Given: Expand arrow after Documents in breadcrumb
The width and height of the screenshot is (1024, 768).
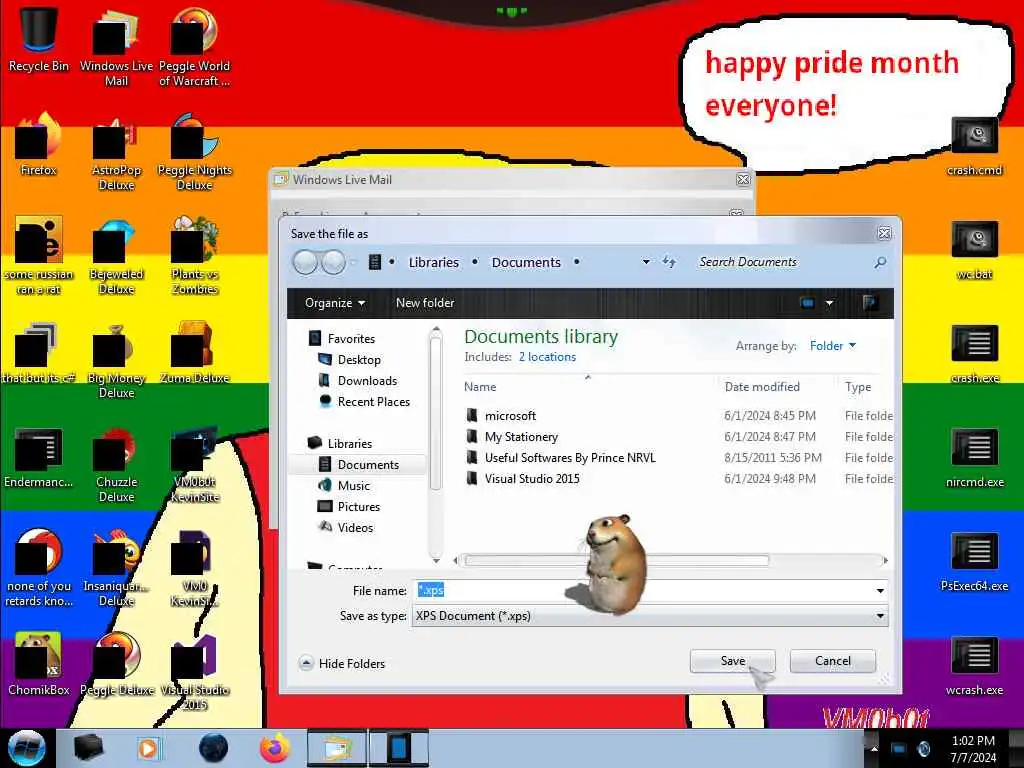Looking at the screenshot, I should point(577,262).
